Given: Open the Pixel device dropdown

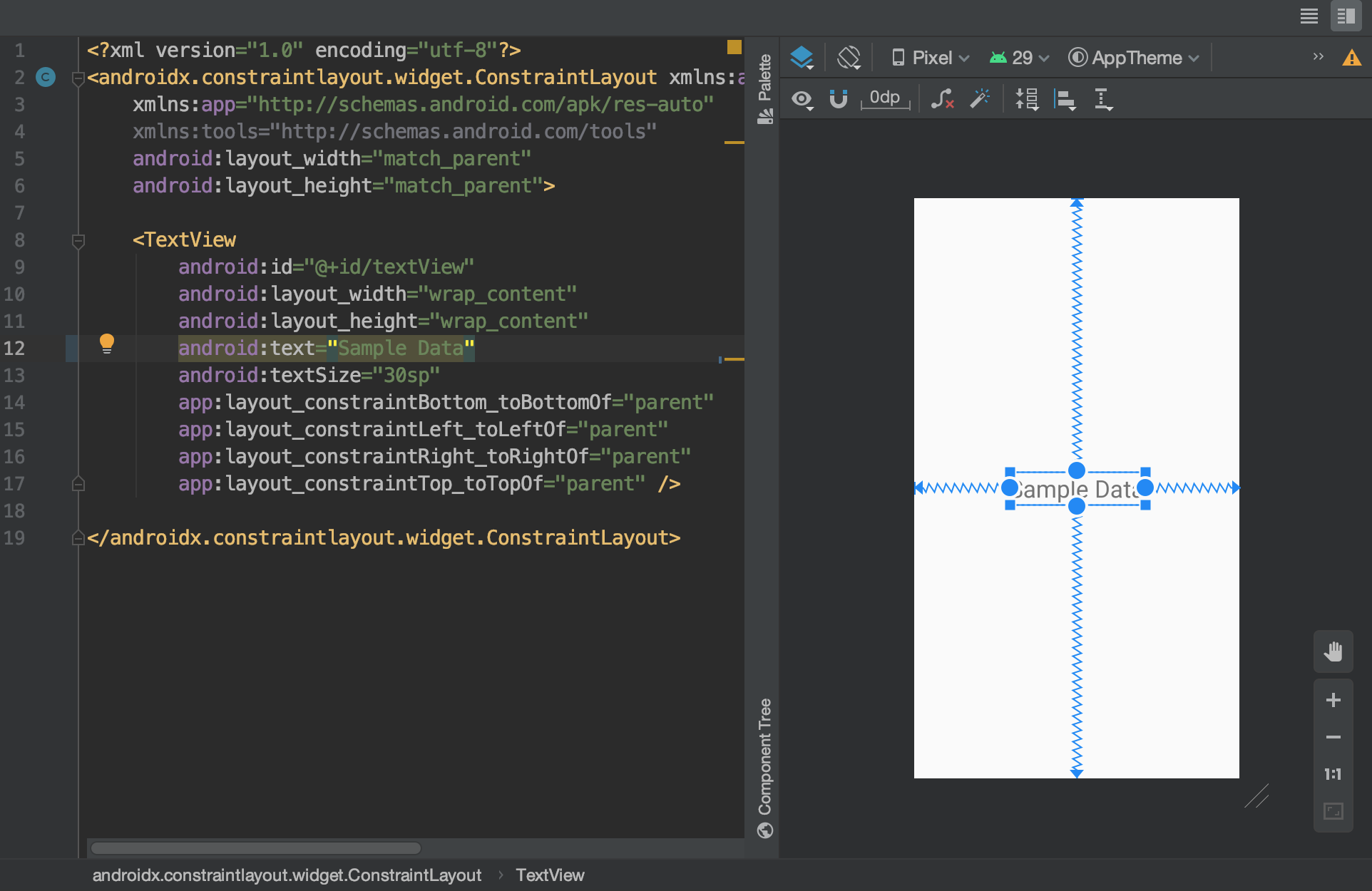Looking at the screenshot, I should pyautogui.click(x=931, y=58).
